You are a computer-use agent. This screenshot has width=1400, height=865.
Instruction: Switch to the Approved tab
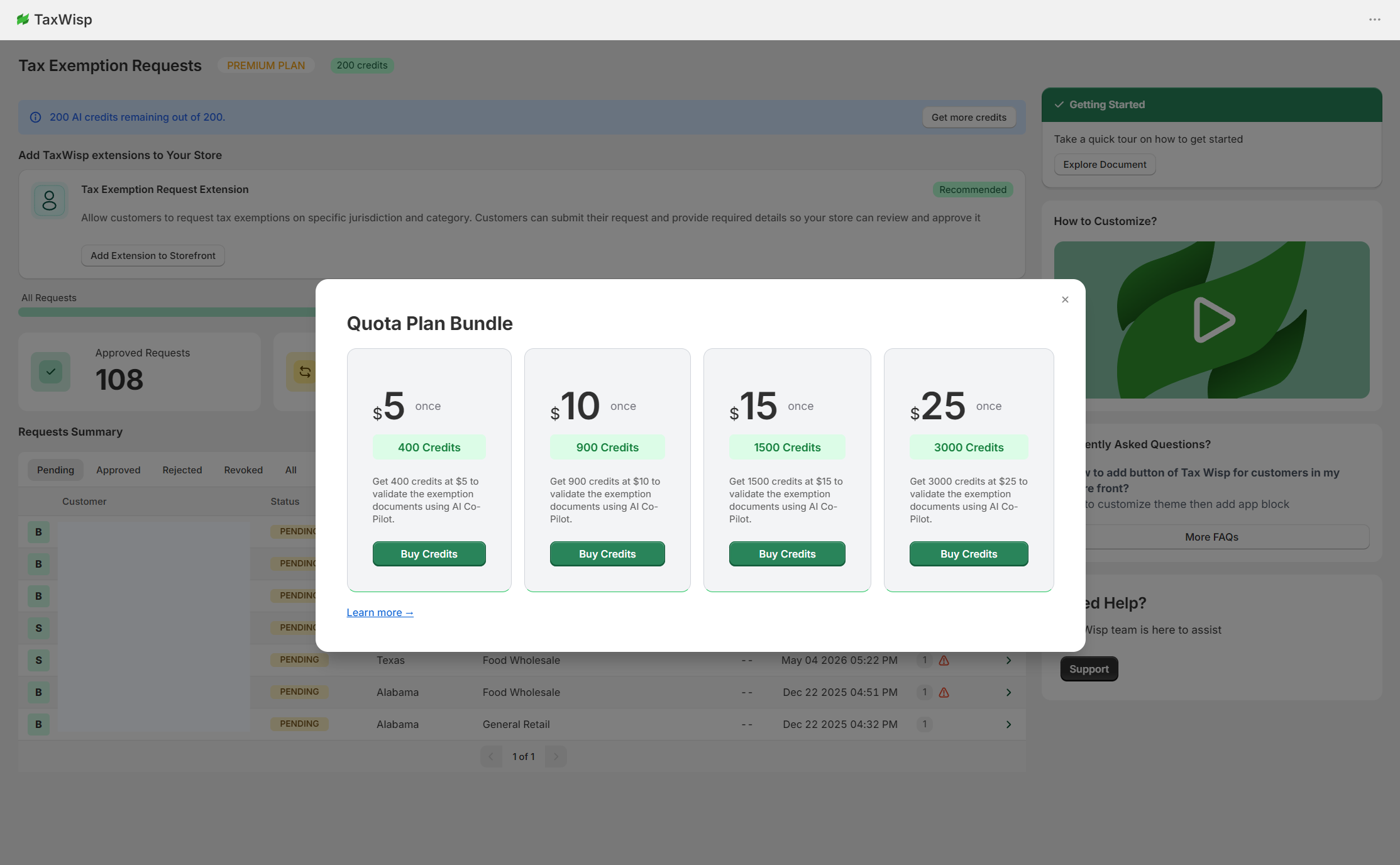coord(118,470)
